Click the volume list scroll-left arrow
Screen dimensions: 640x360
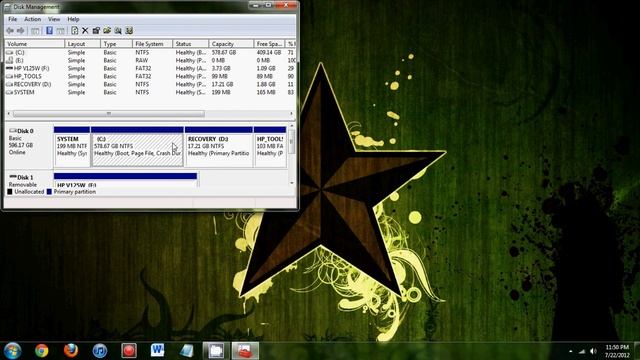(9, 113)
